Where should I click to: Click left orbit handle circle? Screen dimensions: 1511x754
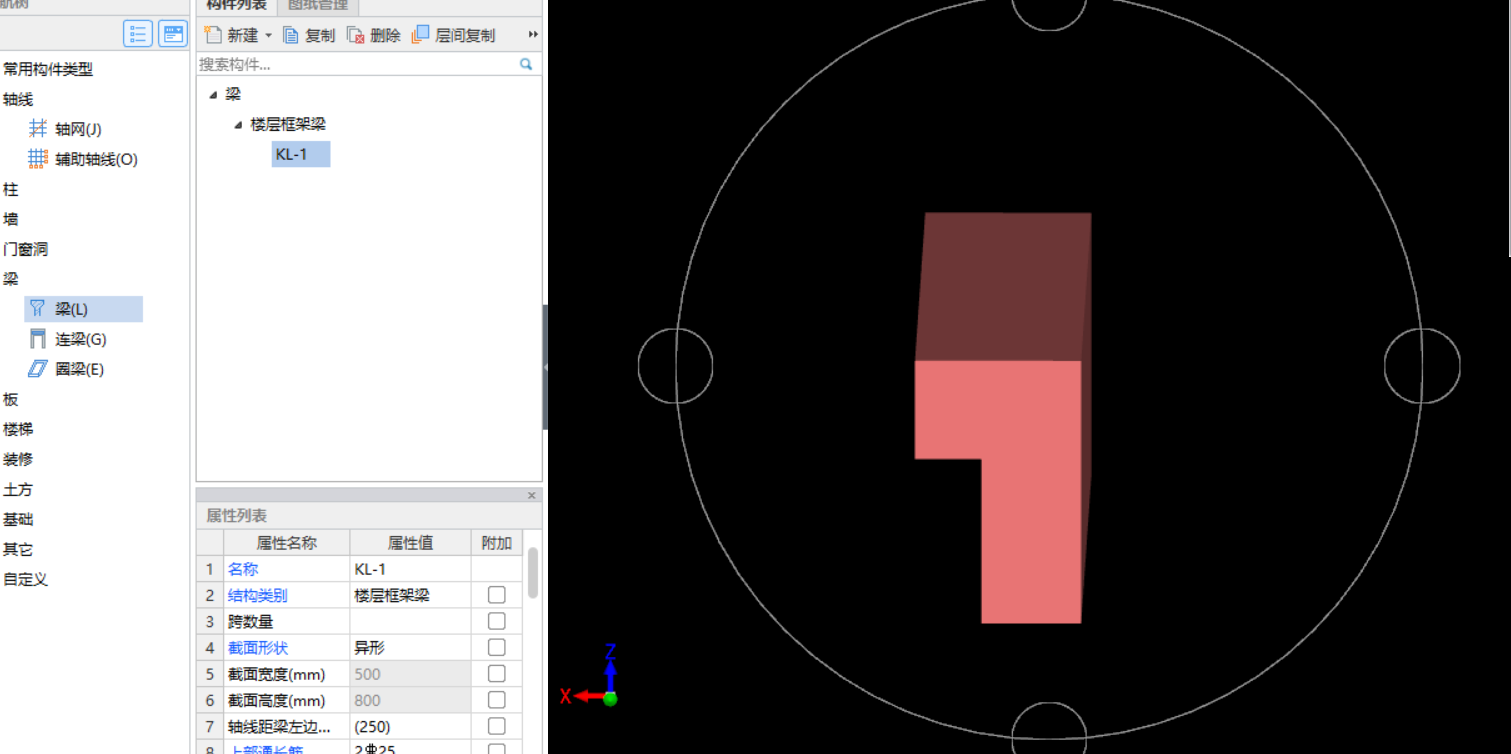(x=676, y=365)
